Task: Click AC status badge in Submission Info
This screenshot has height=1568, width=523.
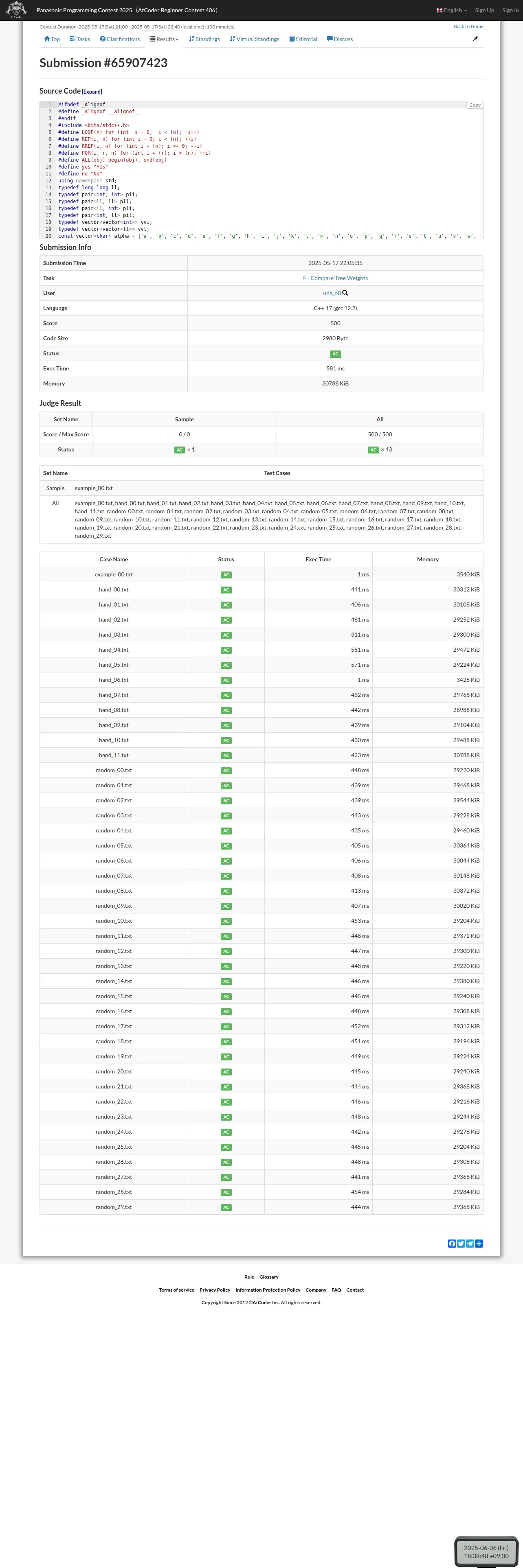Action: coord(336,354)
